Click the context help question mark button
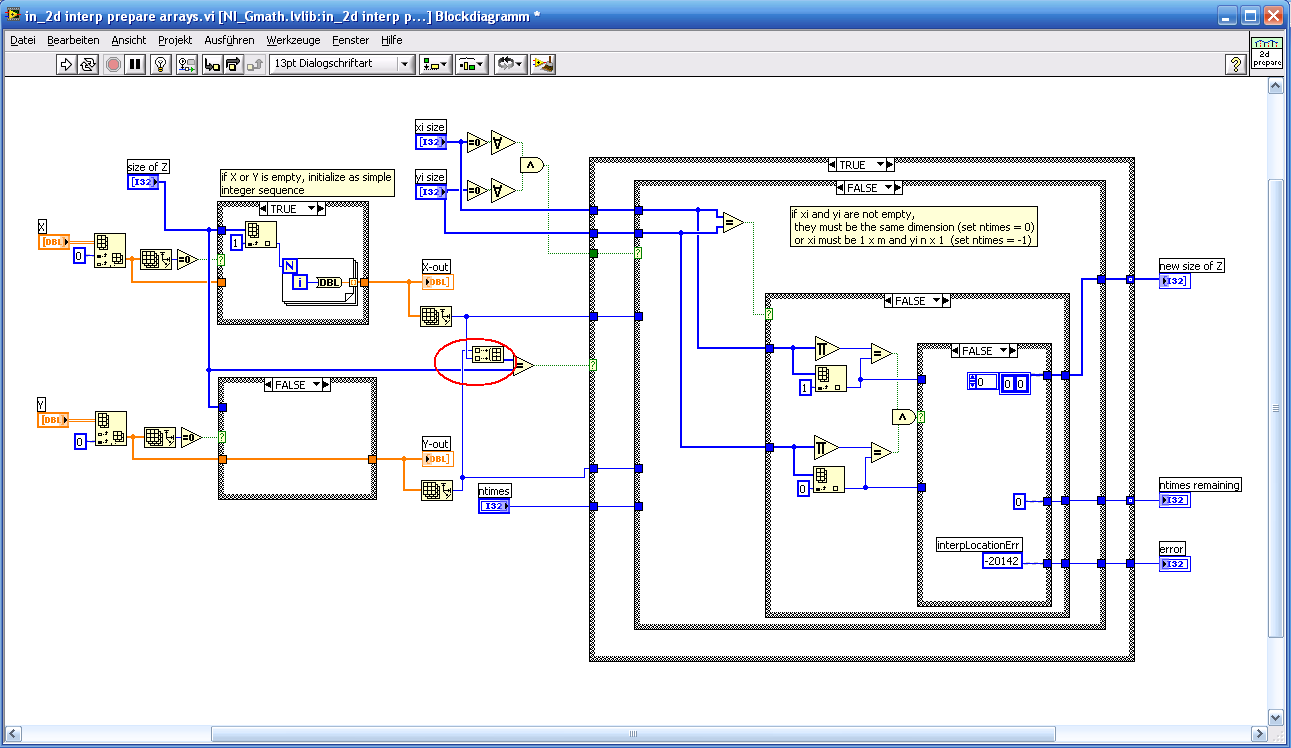The height and width of the screenshot is (748, 1291). coord(1236,64)
